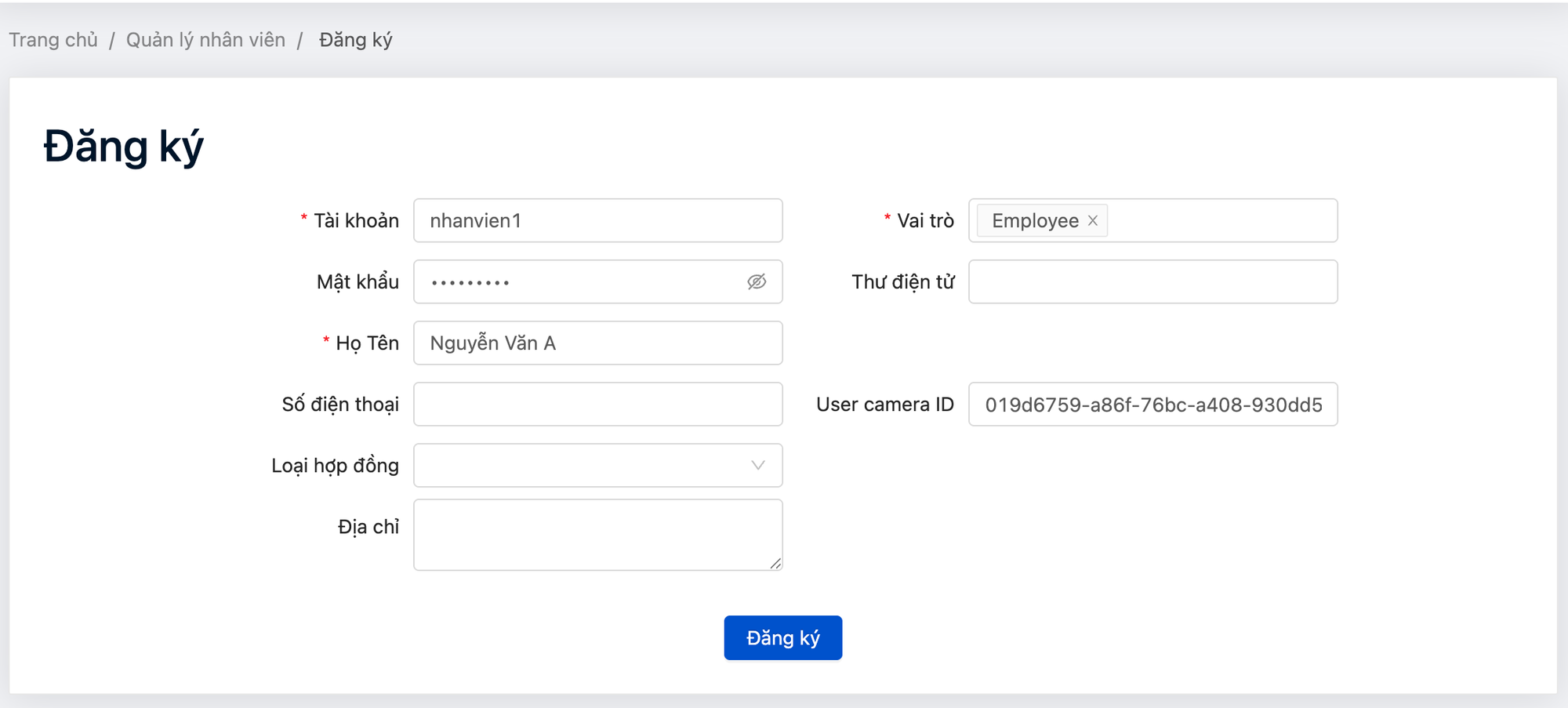Focus the Thư điện tử email input
This screenshot has height=708, width=1568.
click(1152, 282)
